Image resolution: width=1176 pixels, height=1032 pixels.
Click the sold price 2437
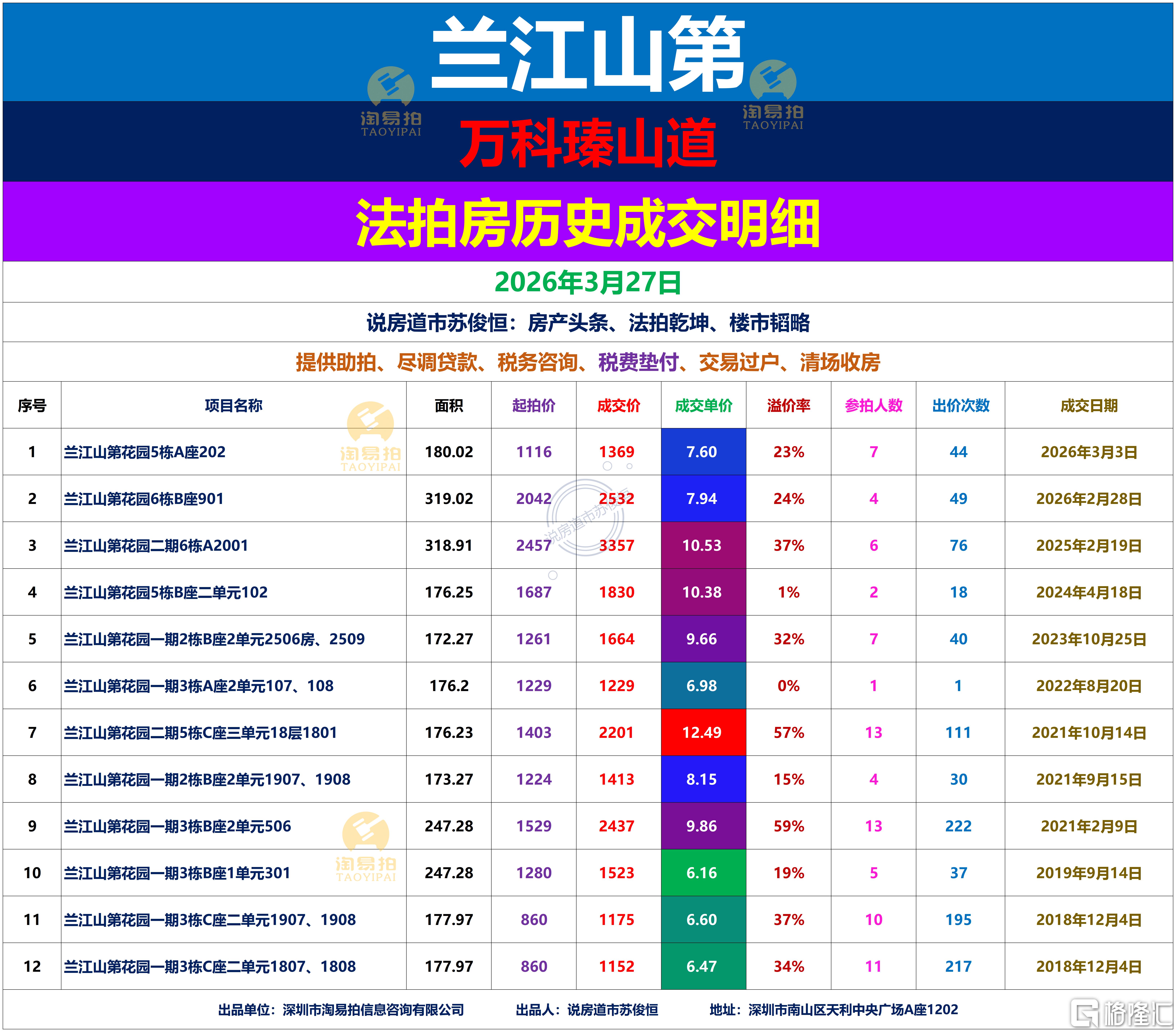coord(617,826)
